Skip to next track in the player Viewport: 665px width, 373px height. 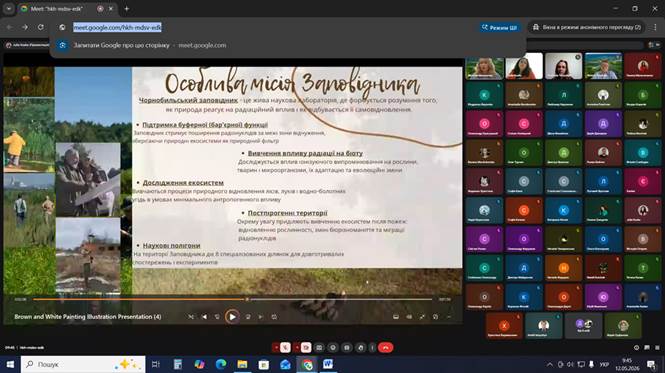click(x=261, y=317)
